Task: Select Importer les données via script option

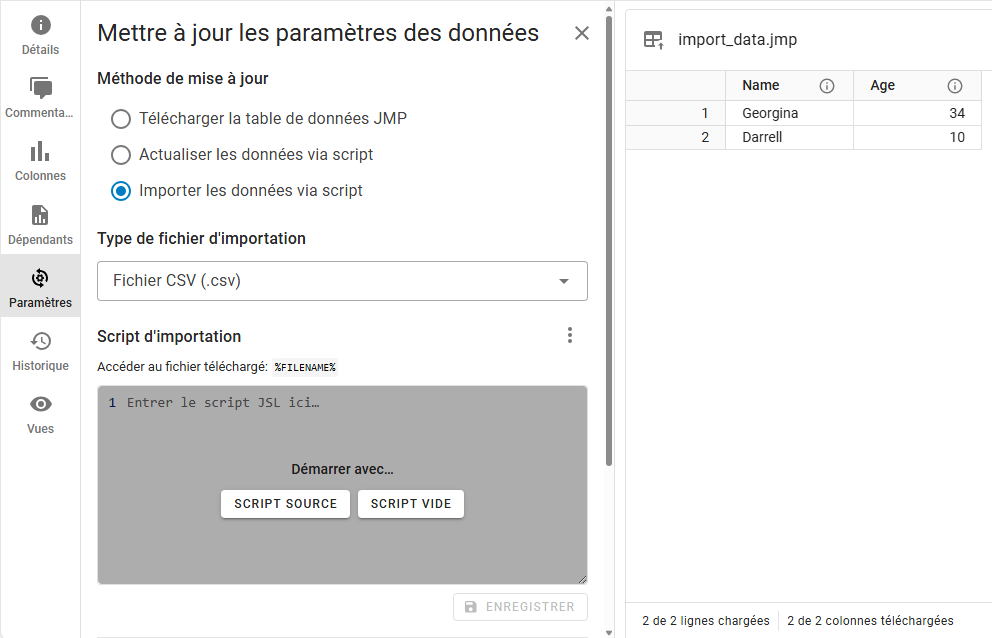Action: point(121,191)
